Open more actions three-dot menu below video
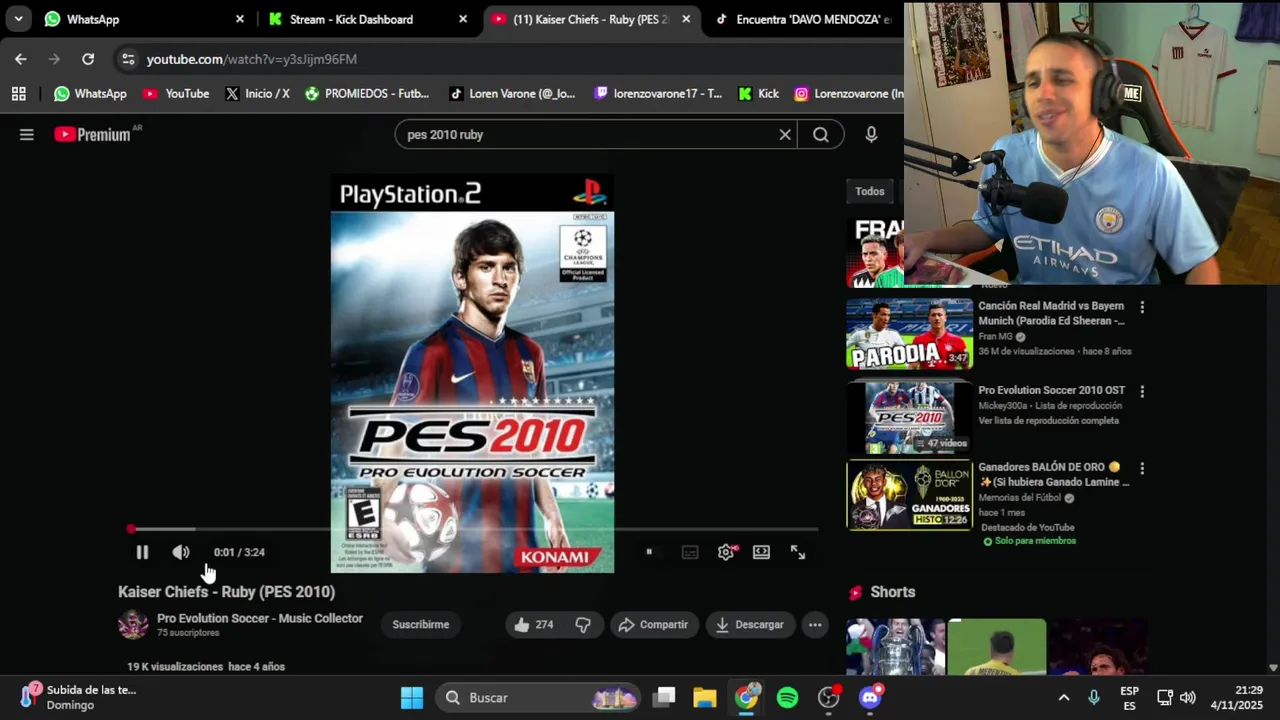The image size is (1280, 720). (x=815, y=625)
